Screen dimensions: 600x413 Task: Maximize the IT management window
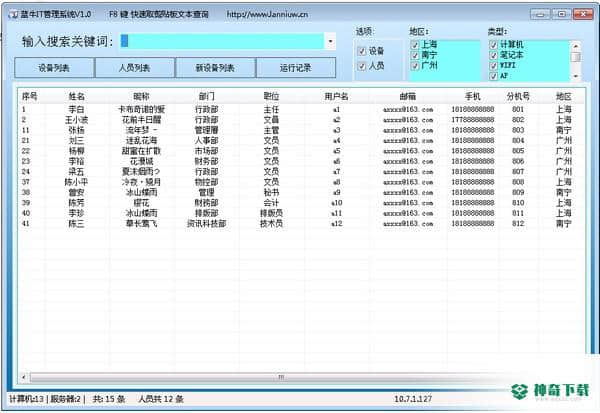[x=561, y=15]
